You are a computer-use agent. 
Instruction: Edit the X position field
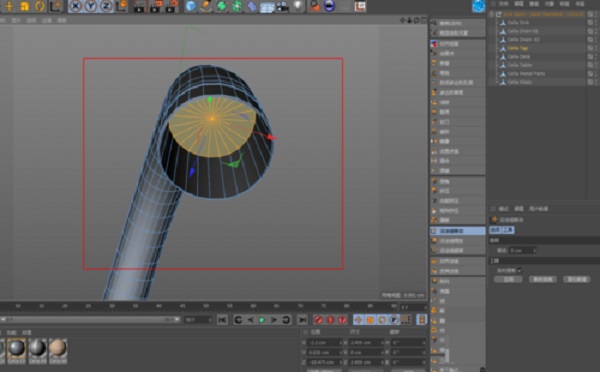tap(324, 343)
